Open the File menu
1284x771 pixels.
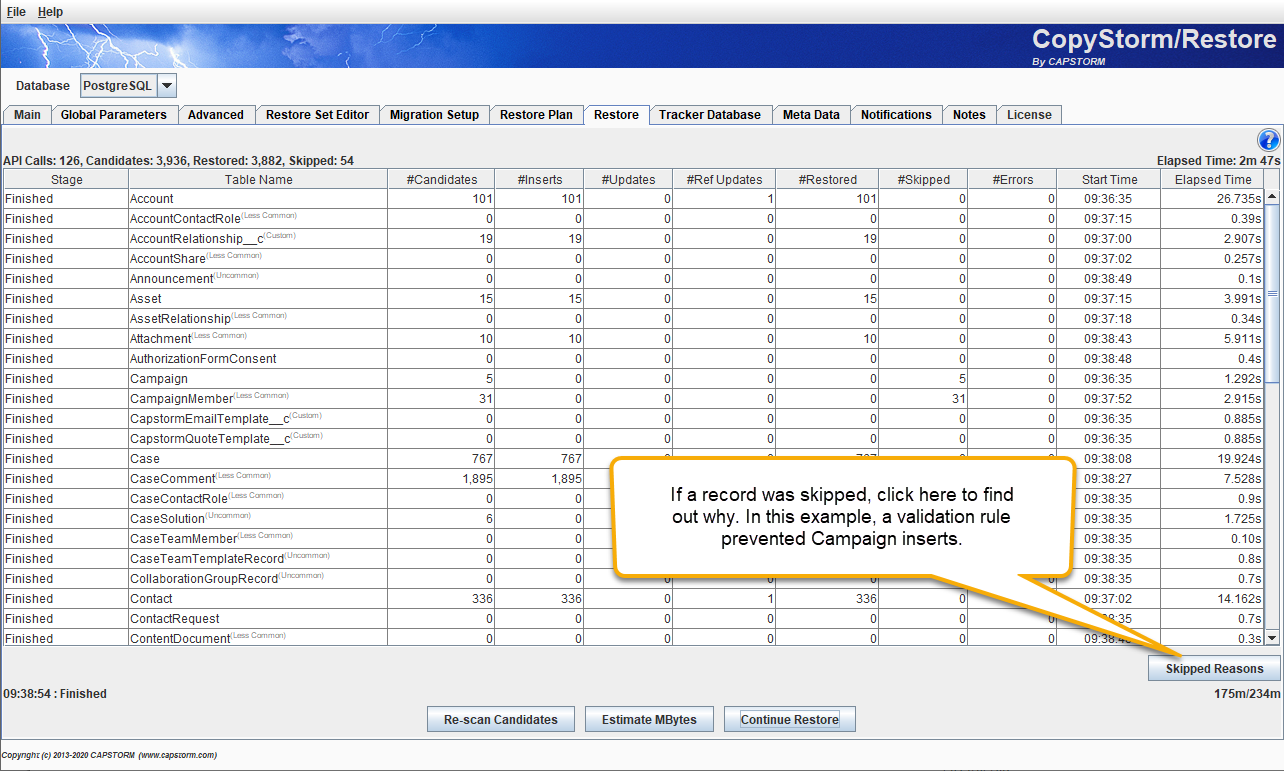[x=16, y=12]
